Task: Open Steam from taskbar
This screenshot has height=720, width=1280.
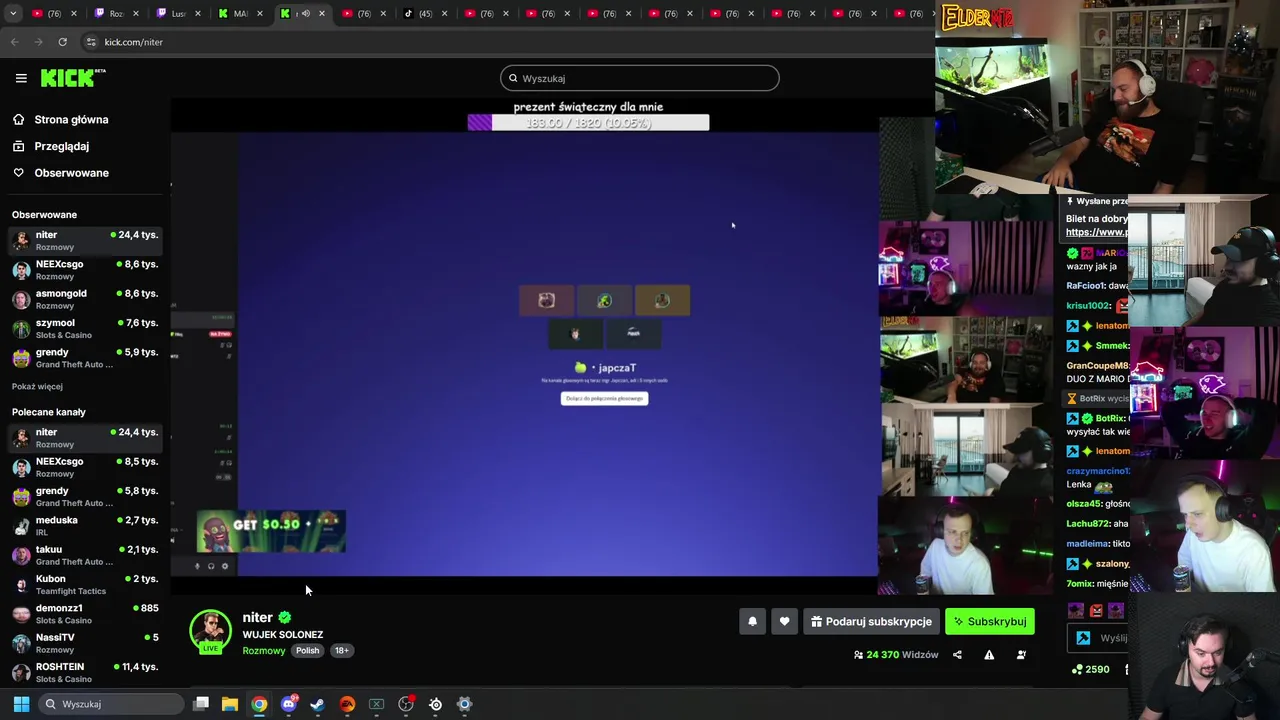Action: pyautogui.click(x=318, y=704)
